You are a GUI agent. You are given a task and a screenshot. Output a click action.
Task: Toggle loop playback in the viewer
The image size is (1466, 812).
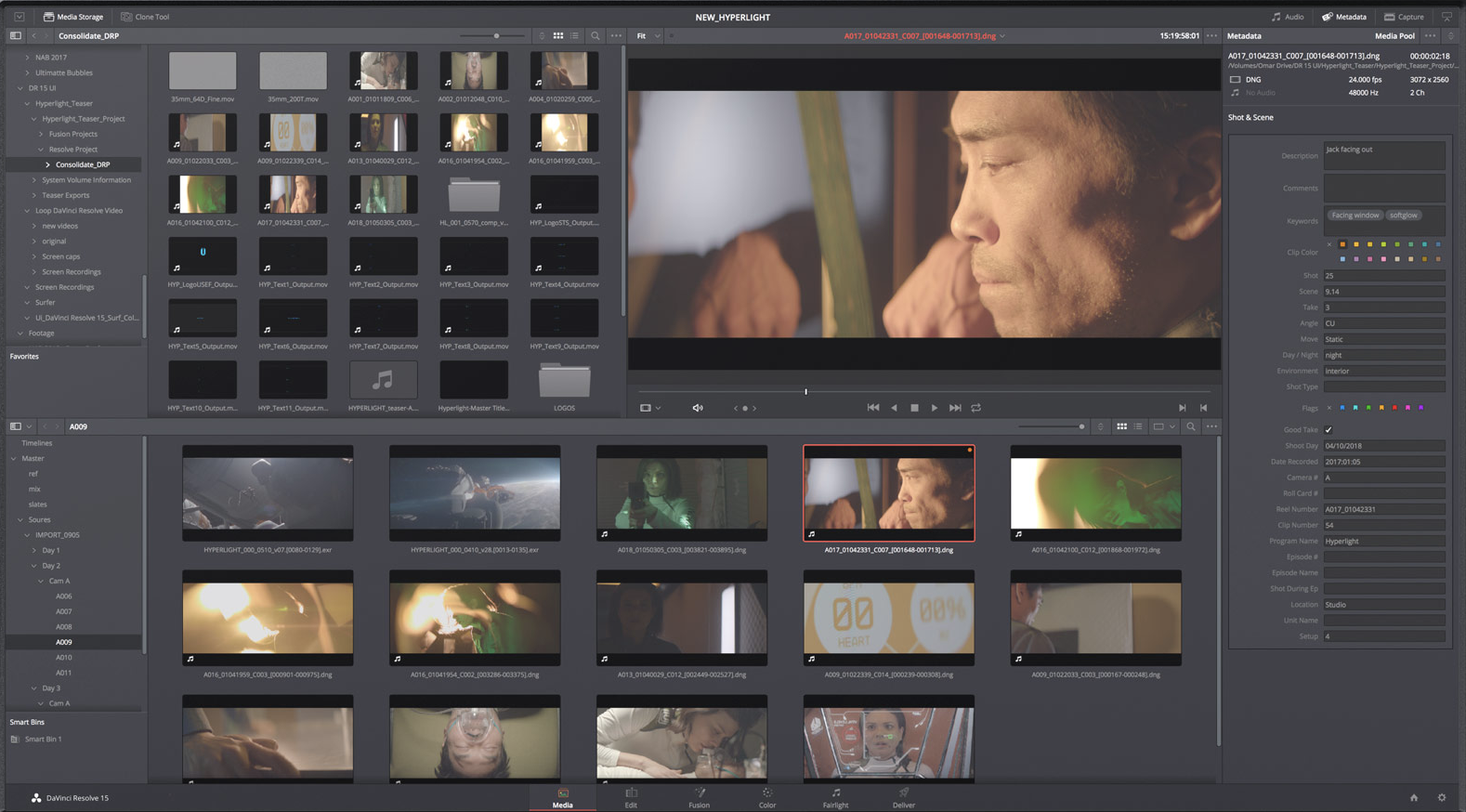[976, 408]
